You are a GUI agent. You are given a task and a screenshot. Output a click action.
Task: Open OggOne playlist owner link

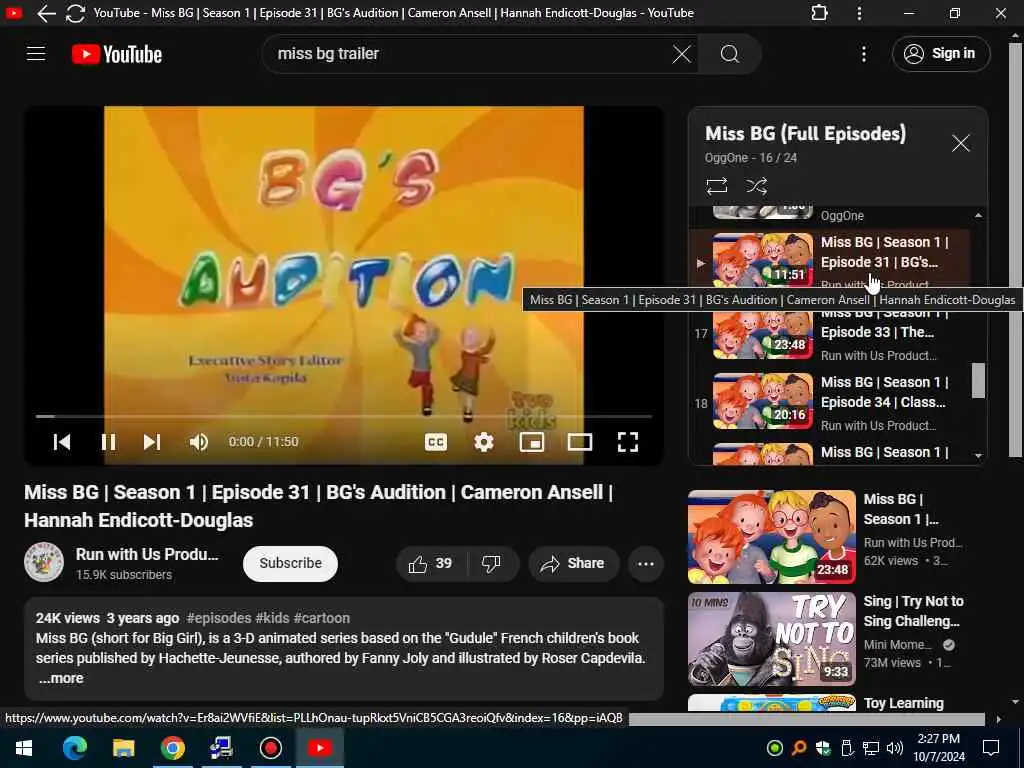[x=726, y=158]
